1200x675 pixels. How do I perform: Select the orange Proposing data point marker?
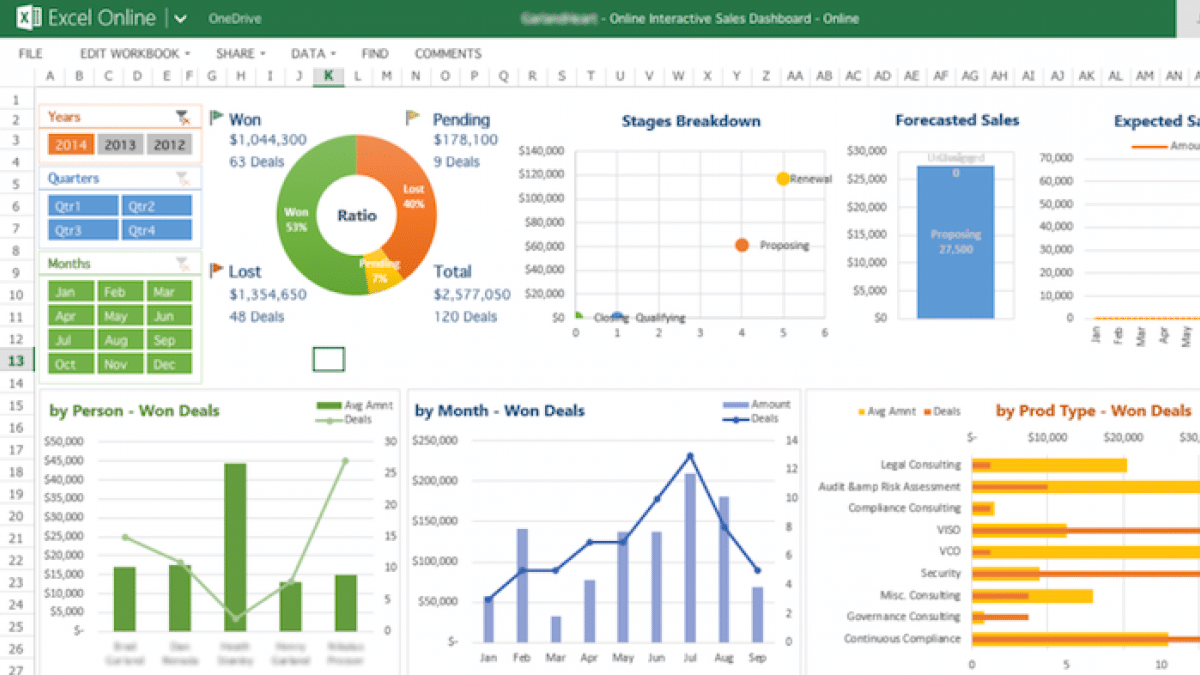tap(741, 245)
